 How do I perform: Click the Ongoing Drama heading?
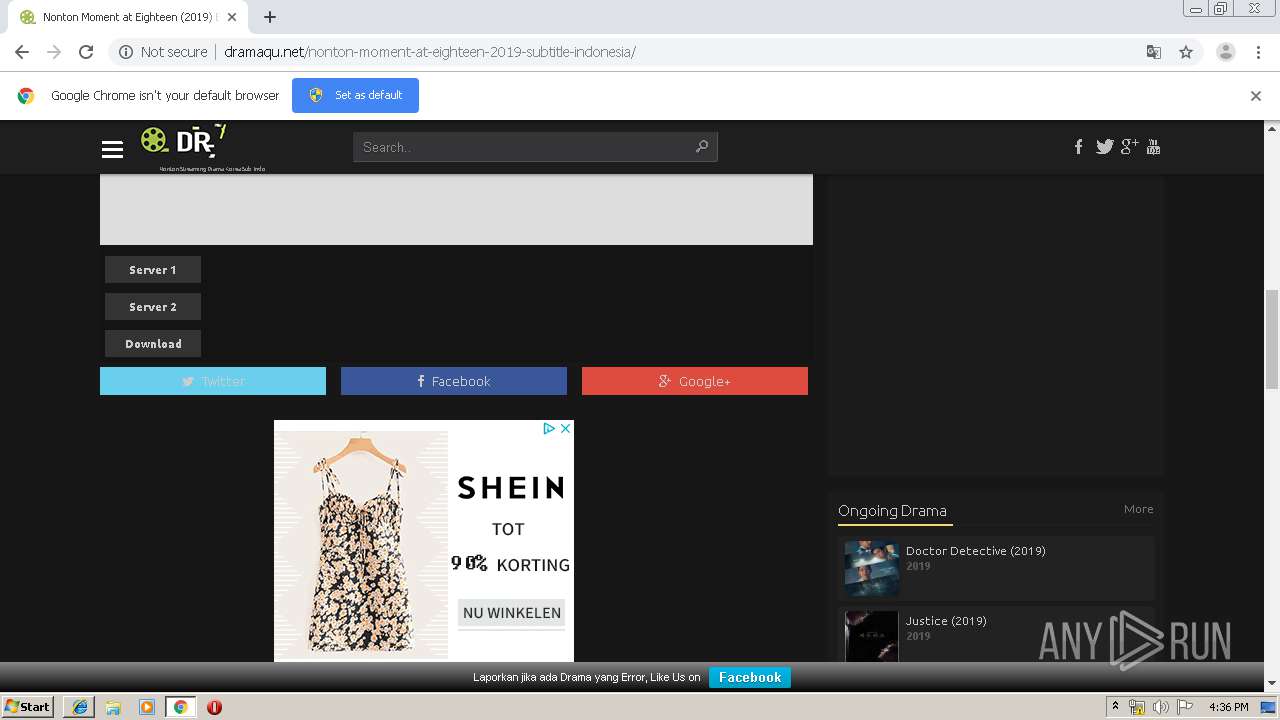(892, 511)
